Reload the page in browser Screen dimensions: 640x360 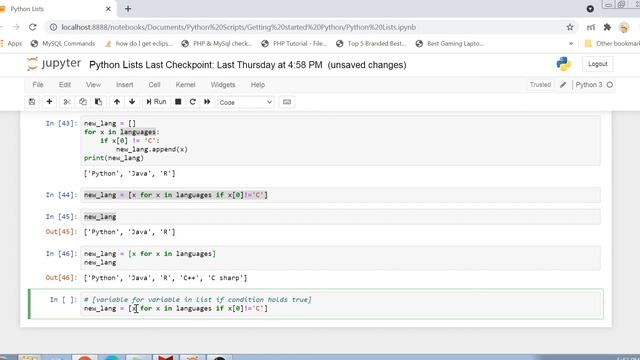(33, 27)
